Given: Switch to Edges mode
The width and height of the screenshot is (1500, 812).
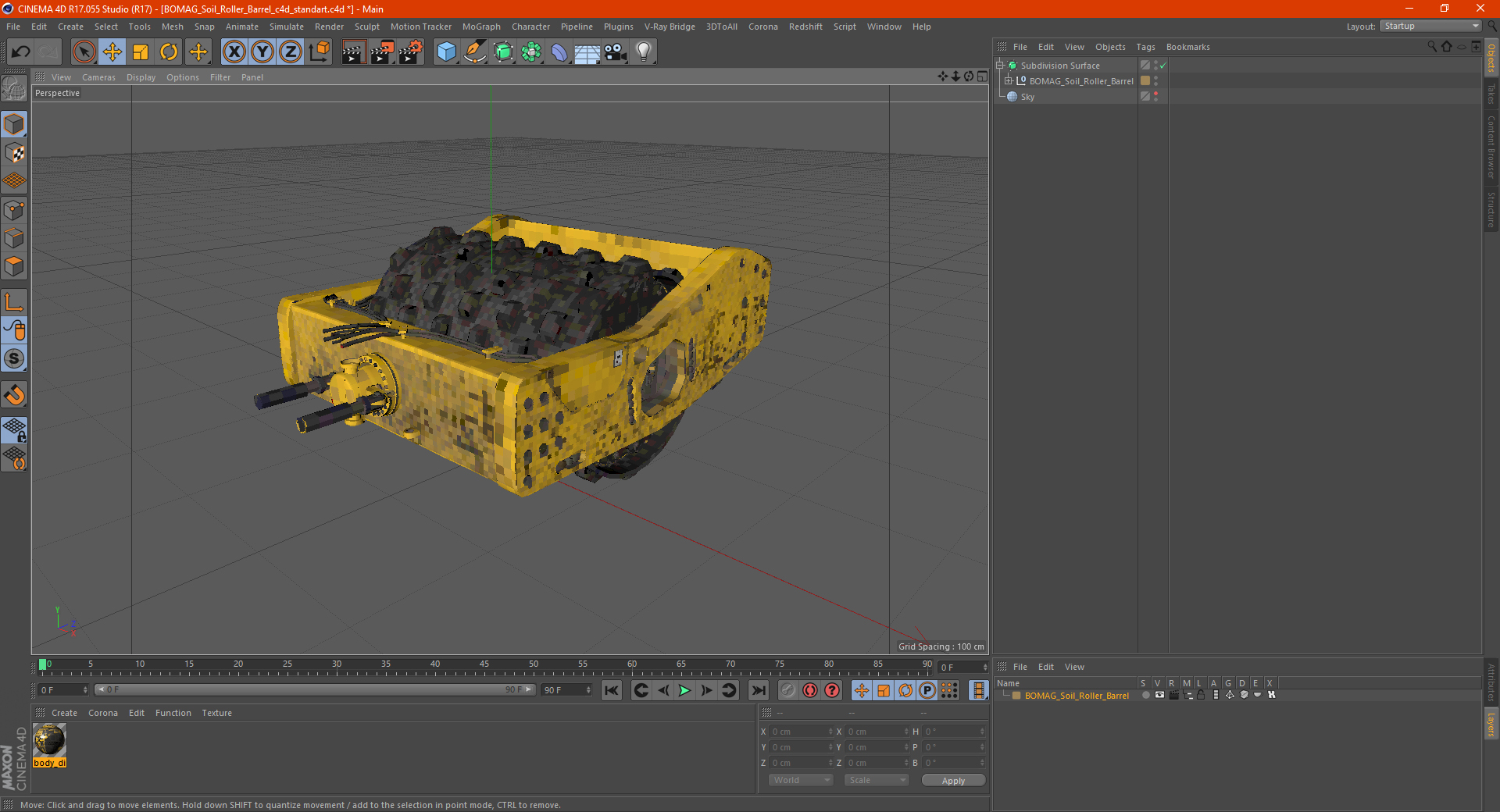Looking at the screenshot, I should pos(14,238).
